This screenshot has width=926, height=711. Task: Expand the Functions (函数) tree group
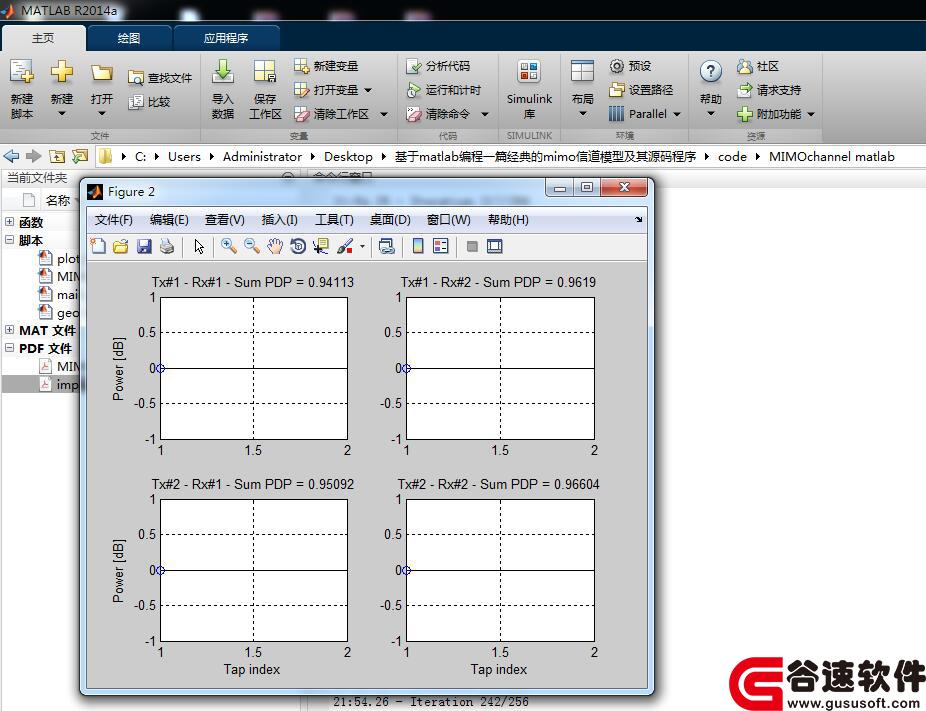pyautogui.click(x=9, y=222)
